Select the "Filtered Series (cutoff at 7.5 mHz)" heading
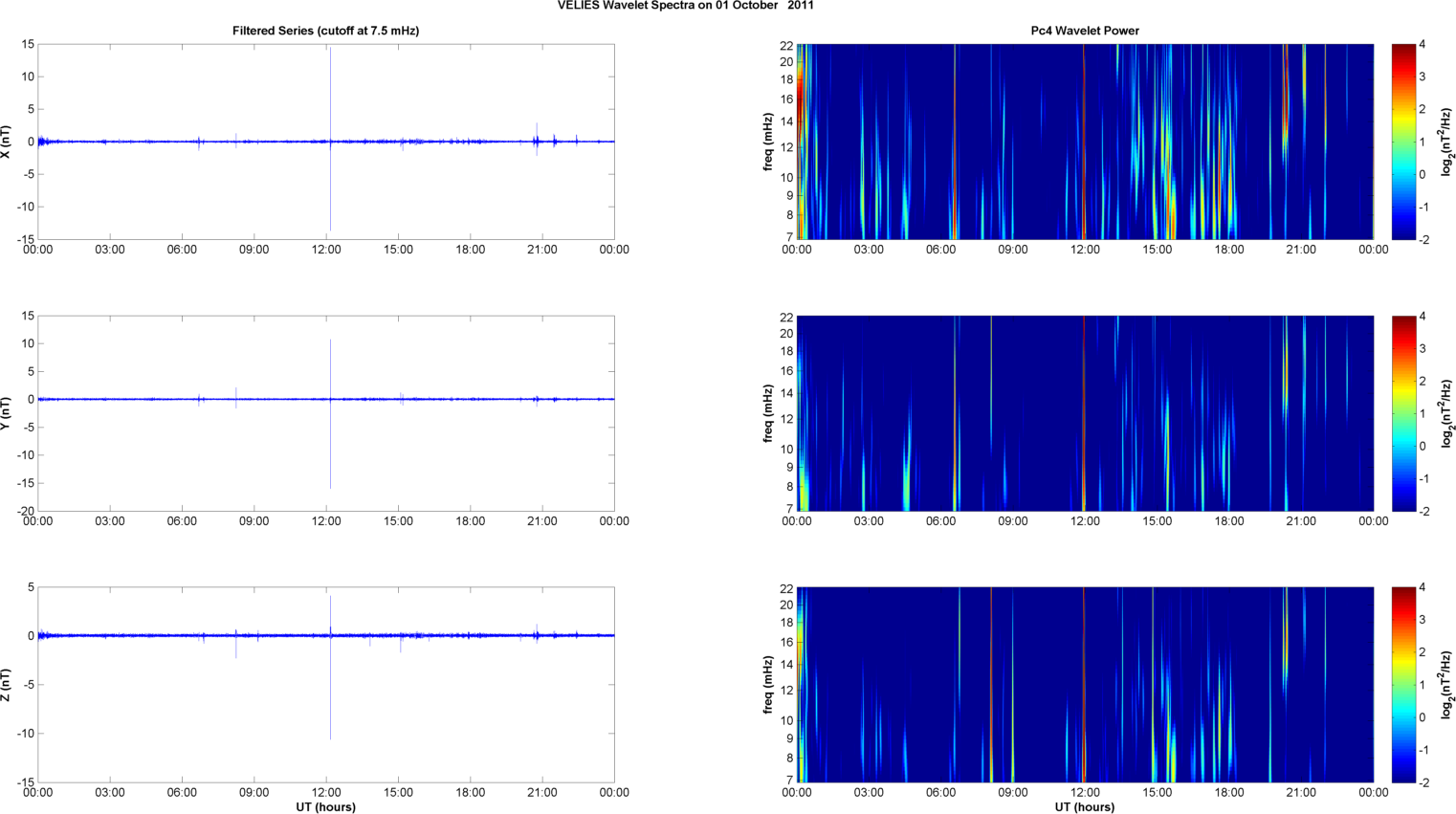 (x=325, y=31)
